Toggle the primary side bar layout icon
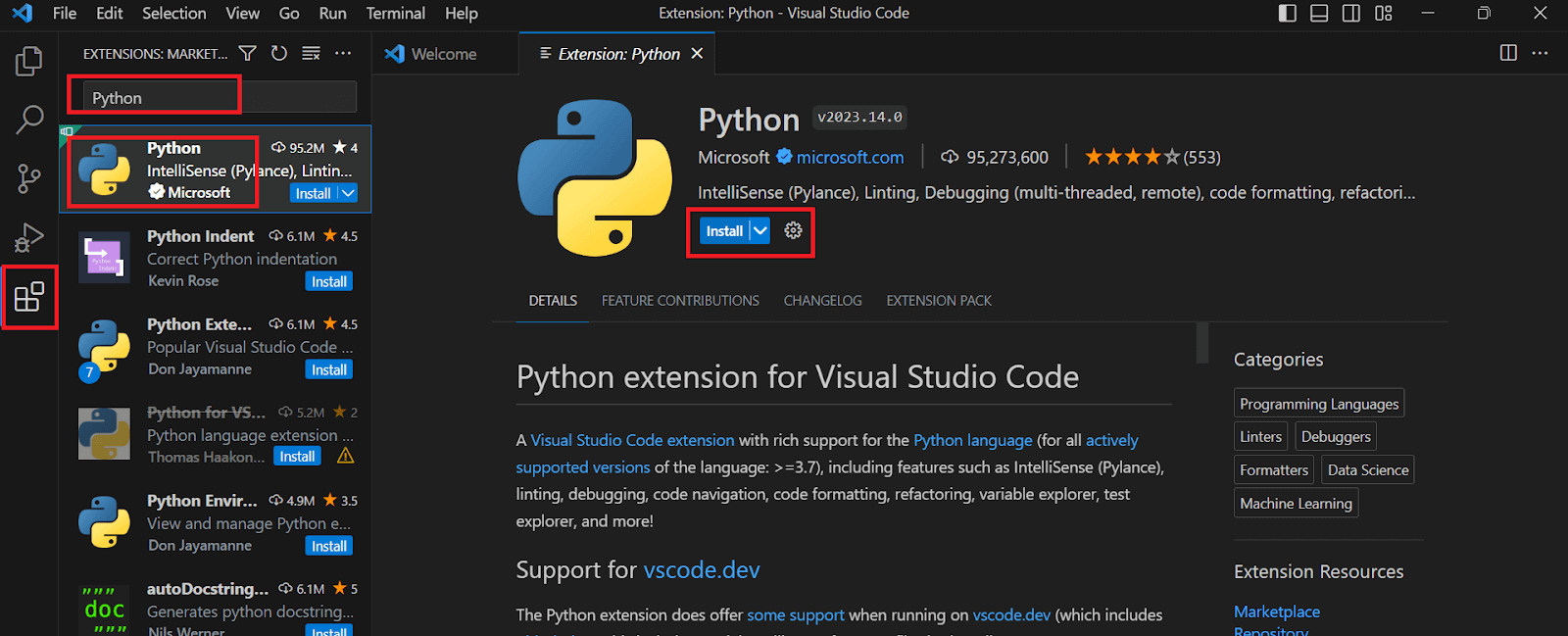Screen dimensions: 1568x636 pos(1288,13)
